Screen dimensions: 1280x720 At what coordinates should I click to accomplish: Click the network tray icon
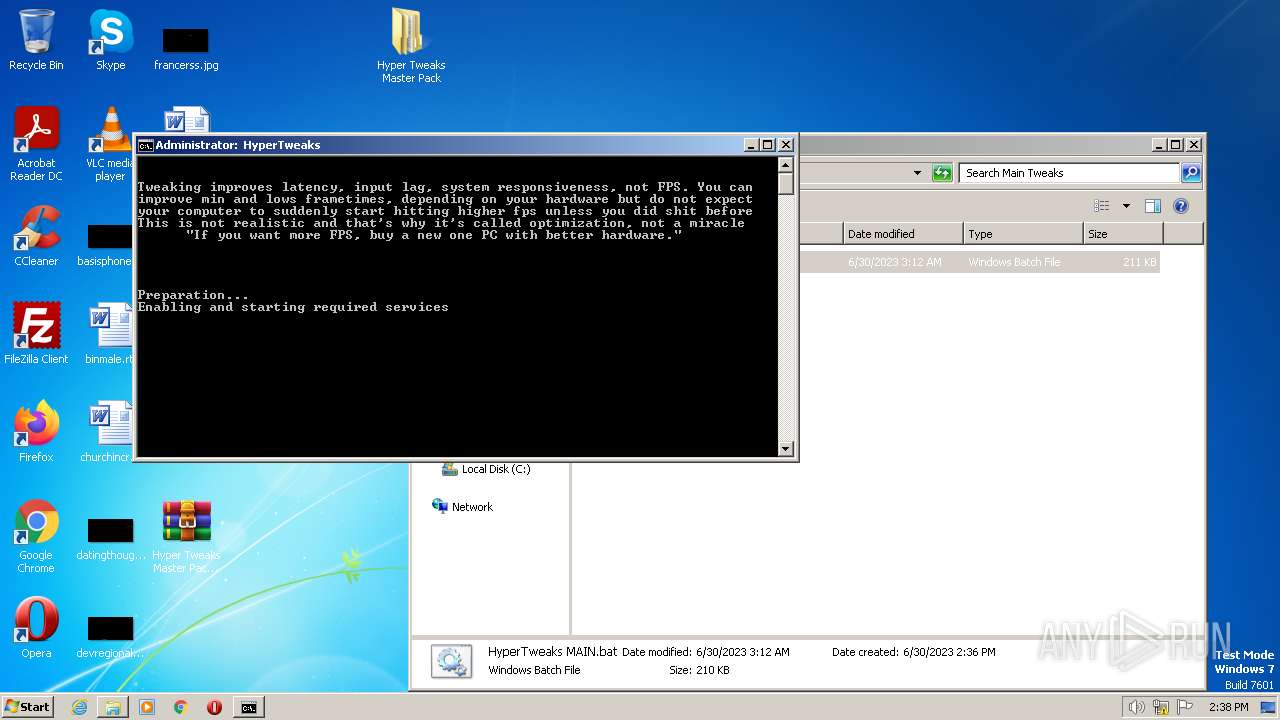click(x=1160, y=707)
